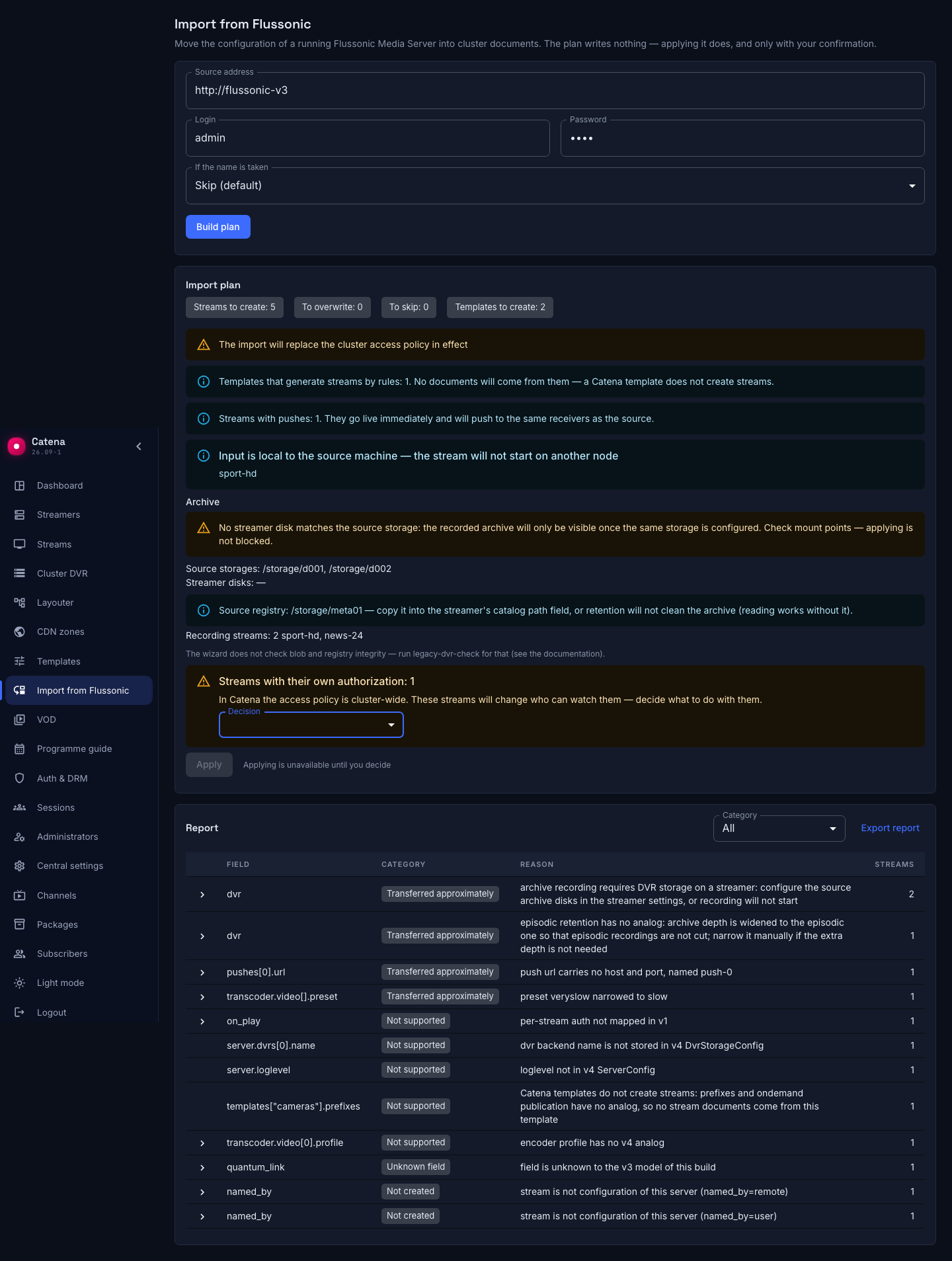This screenshot has height=1261, width=952.
Task: Expand the named_by=remote row
Action: [202, 1192]
